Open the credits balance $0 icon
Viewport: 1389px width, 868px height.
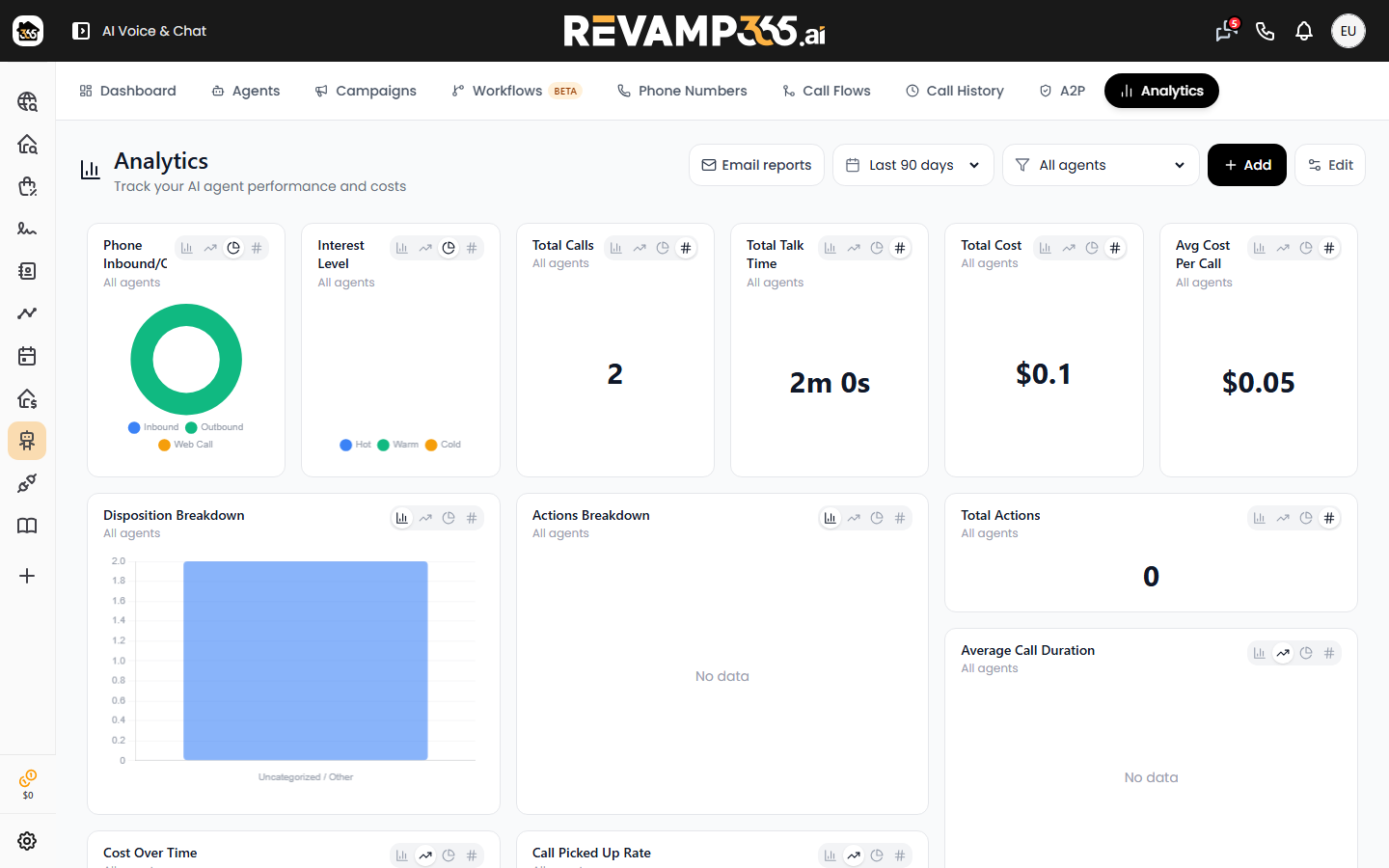click(28, 784)
